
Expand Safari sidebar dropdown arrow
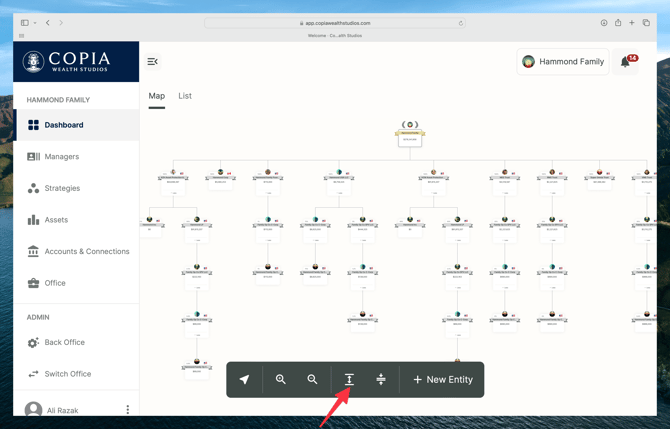[x=35, y=23]
